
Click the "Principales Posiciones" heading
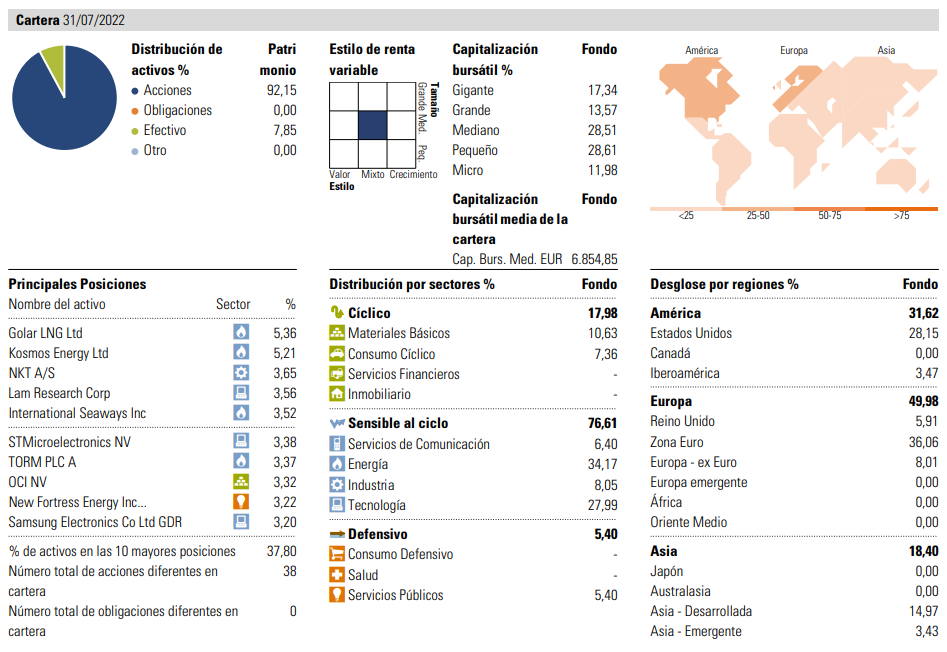tap(77, 284)
